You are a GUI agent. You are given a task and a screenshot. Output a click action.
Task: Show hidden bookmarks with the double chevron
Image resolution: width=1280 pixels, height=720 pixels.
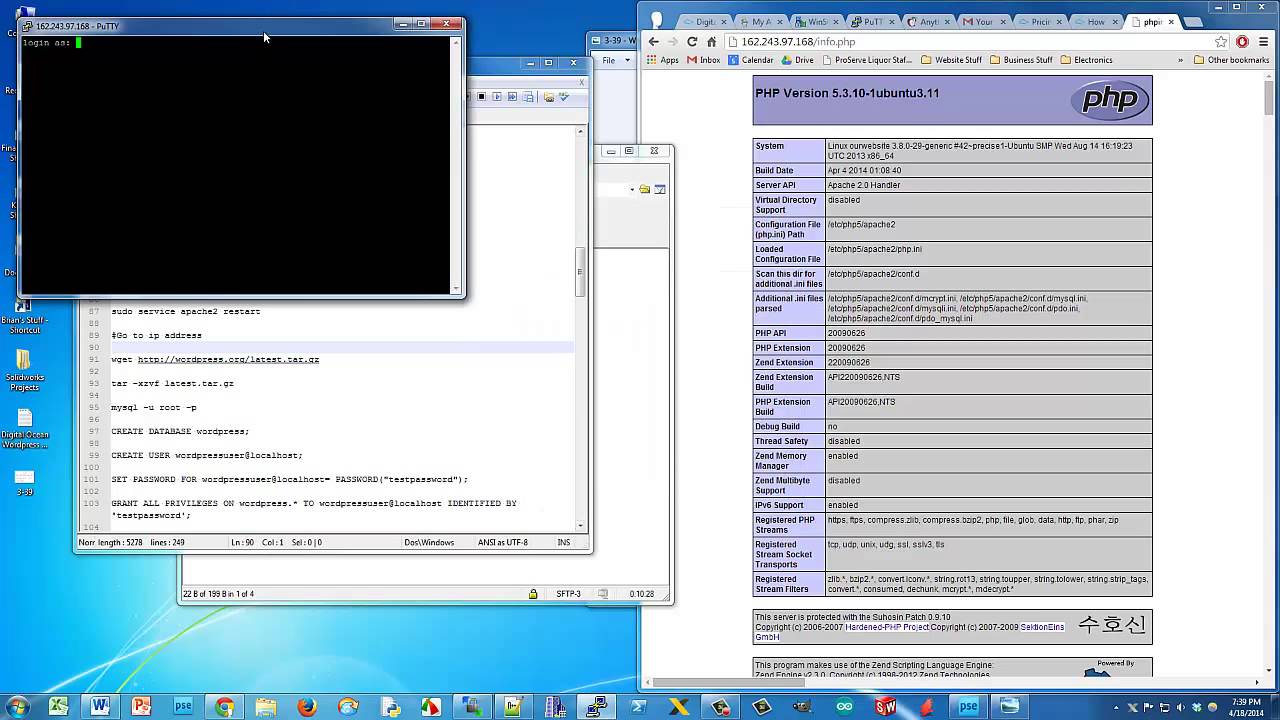click(x=1180, y=60)
